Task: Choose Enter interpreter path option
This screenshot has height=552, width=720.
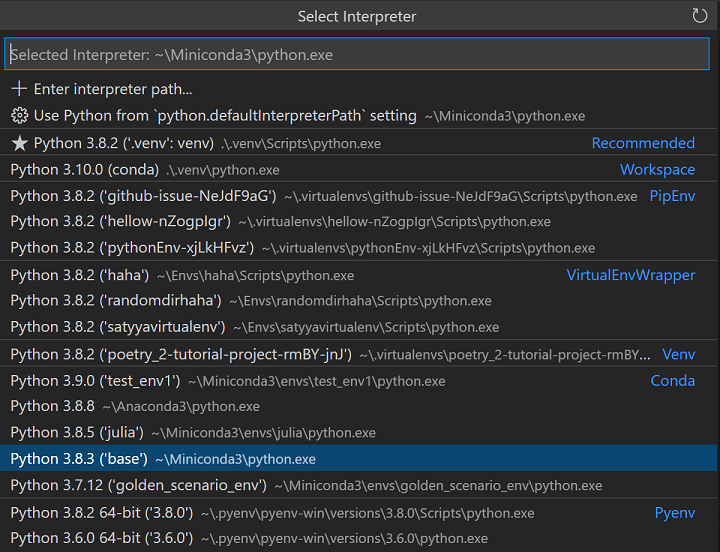Action: [x=112, y=89]
